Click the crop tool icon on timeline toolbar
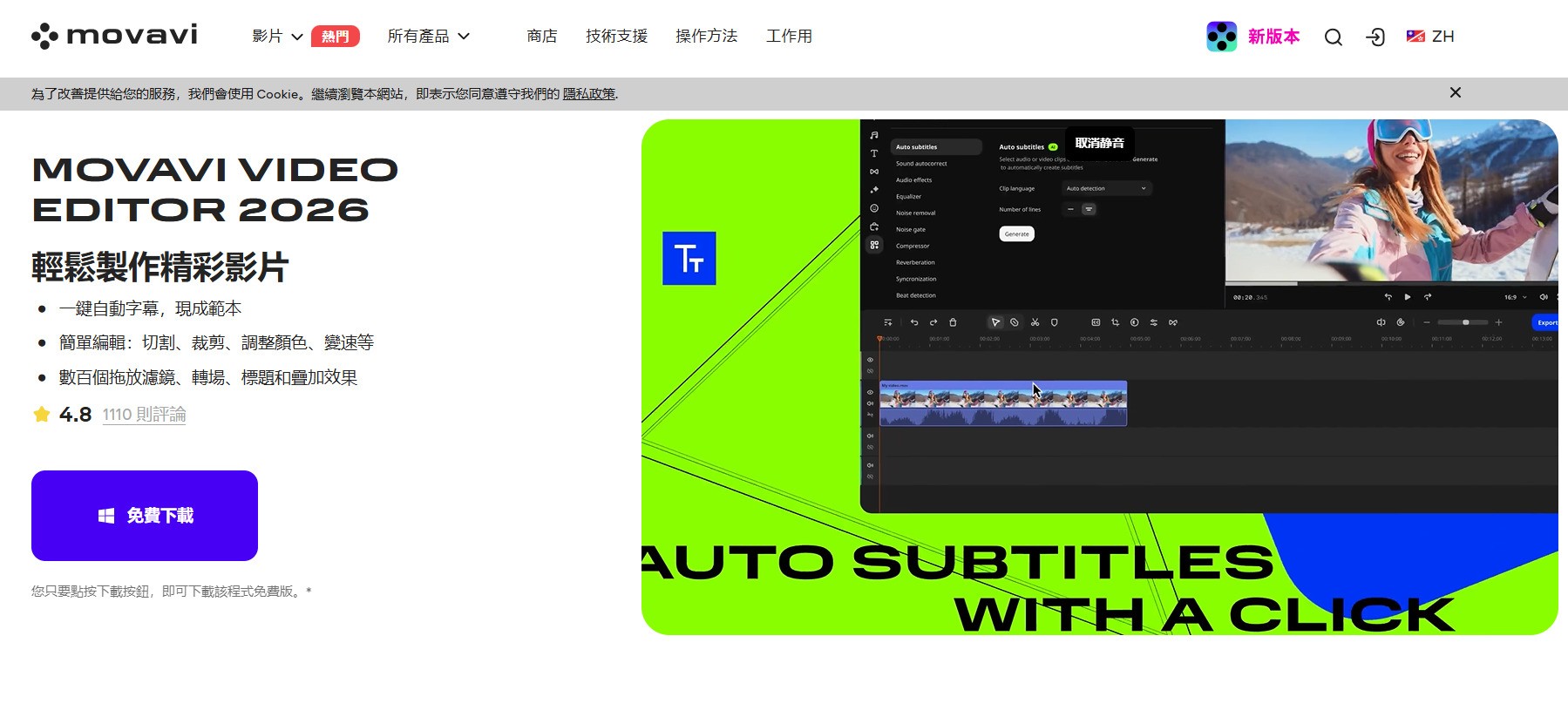 pos(1115,322)
